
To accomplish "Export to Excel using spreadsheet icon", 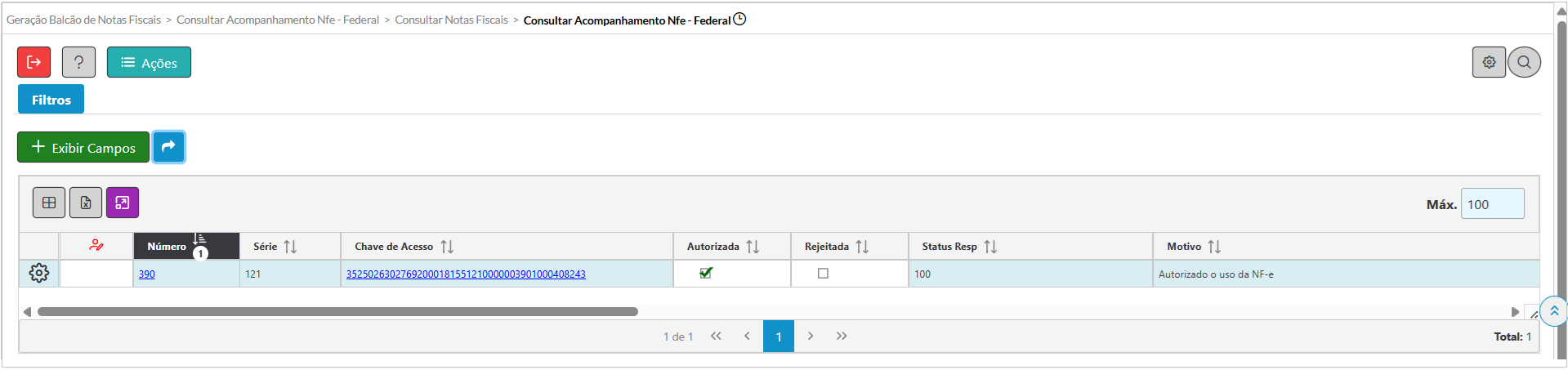I will click(x=86, y=203).
